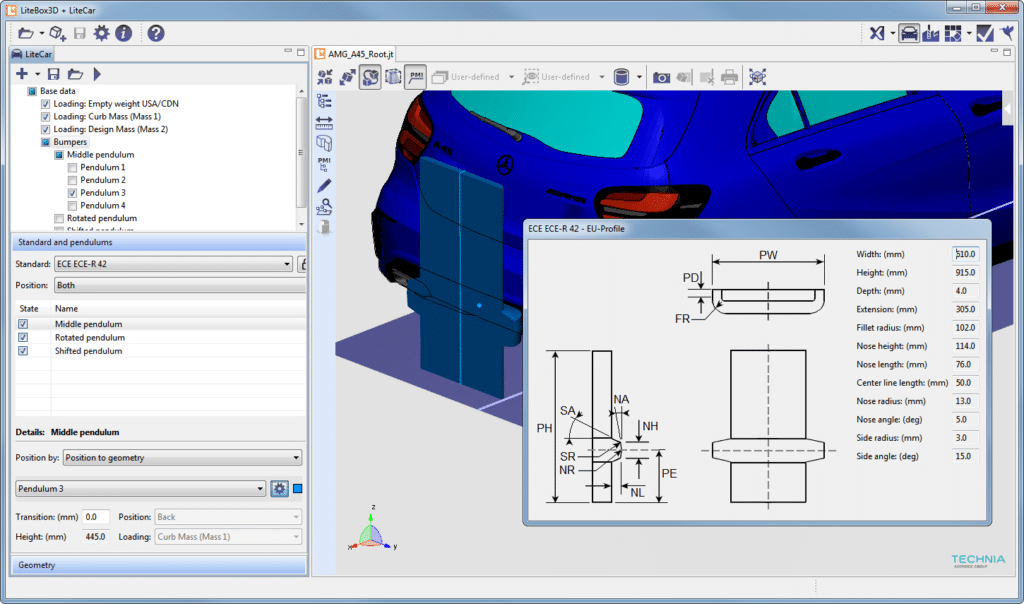Uncheck Middle pendulum in State table
This screenshot has width=1024, height=604.
tap(23, 324)
